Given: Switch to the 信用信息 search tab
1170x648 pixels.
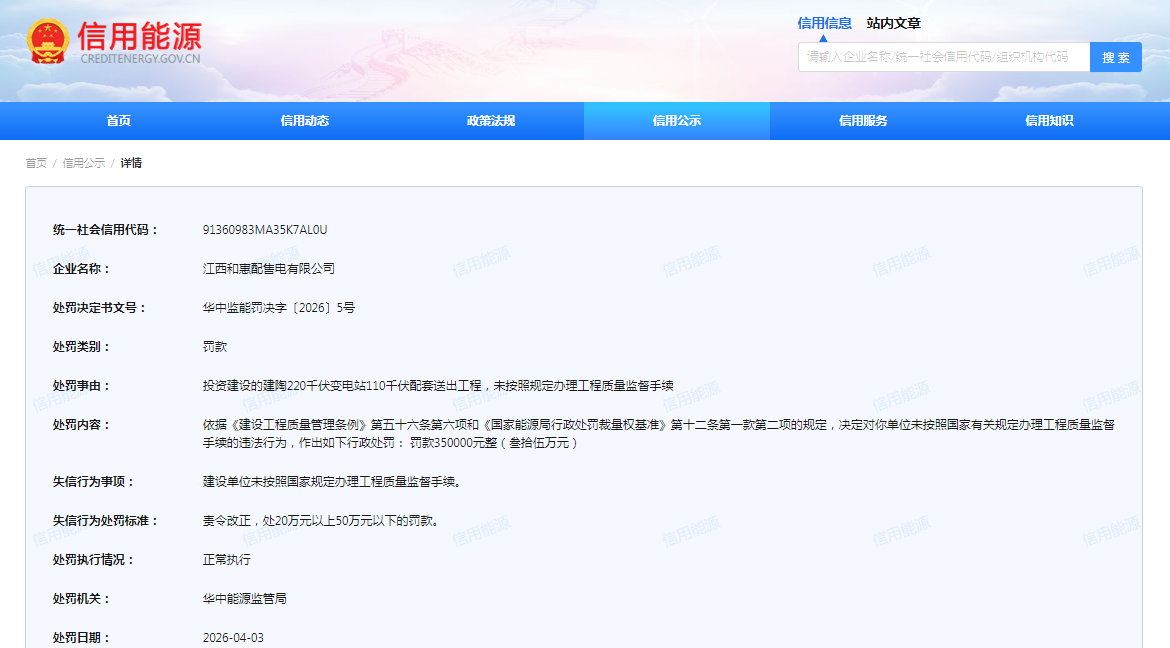Looking at the screenshot, I should coord(824,23).
